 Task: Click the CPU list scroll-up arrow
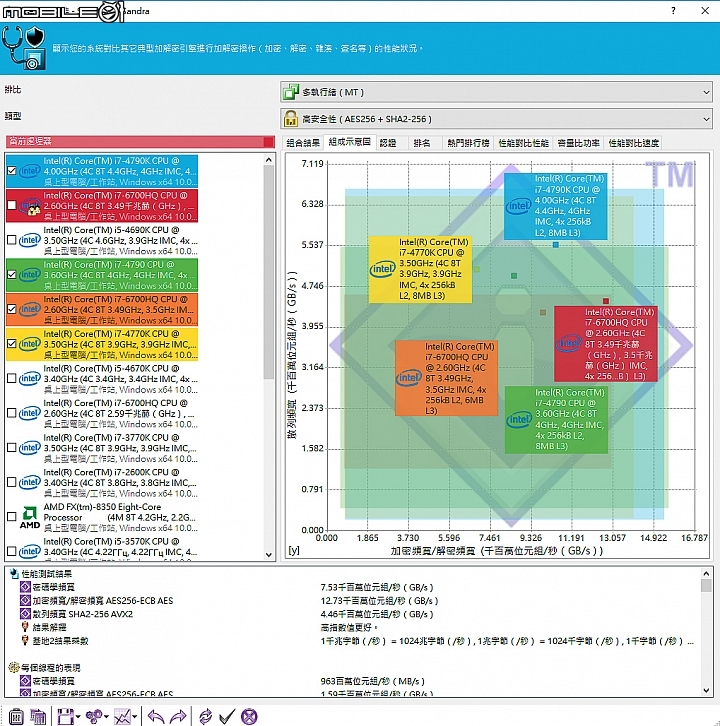269,160
